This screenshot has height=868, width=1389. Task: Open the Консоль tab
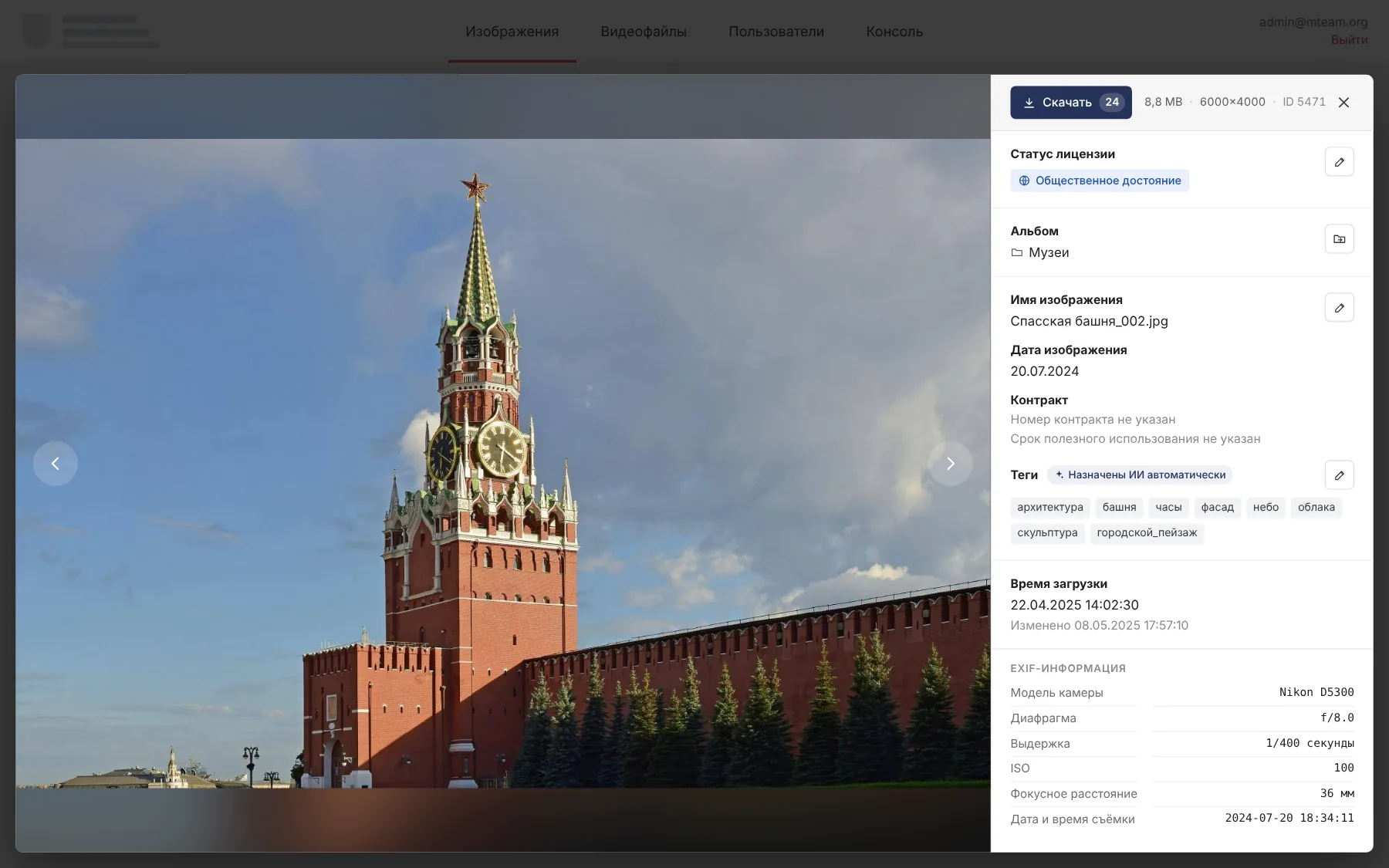click(894, 32)
